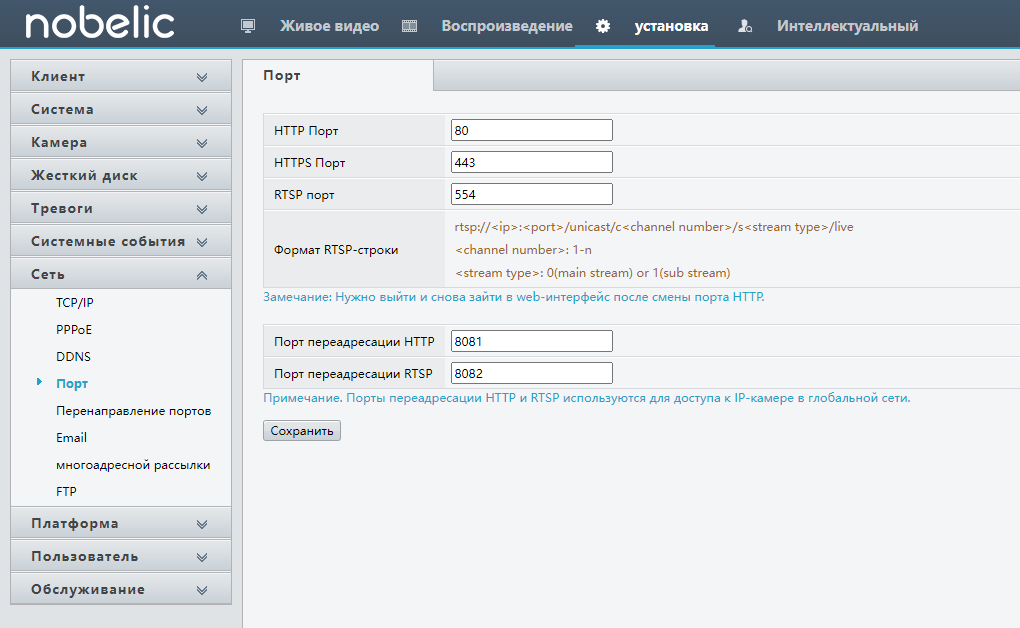Click the Примечание note about forwarding ports
The width and height of the screenshot is (1020, 628).
[x=587, y=398]
